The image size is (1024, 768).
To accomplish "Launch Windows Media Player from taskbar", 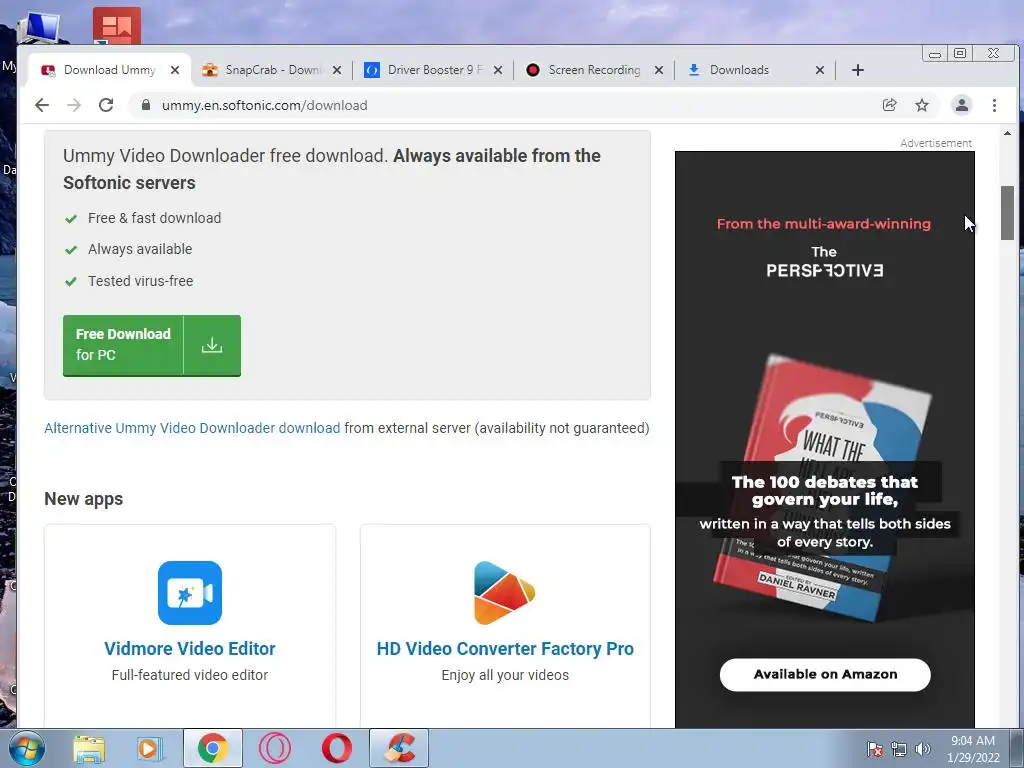I will pyautogui.click(x=150, y=748).
